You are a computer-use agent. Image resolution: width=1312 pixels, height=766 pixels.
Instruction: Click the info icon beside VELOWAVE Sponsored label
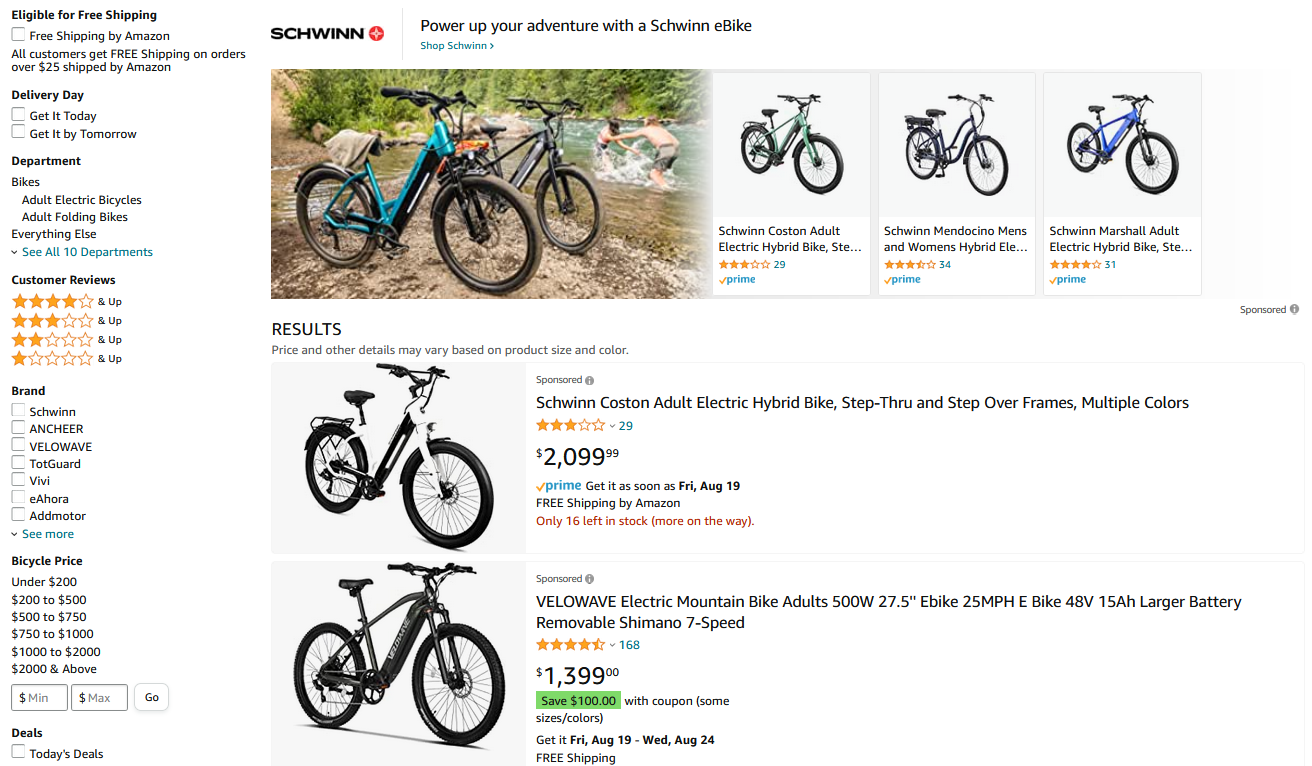pos(590,580)
